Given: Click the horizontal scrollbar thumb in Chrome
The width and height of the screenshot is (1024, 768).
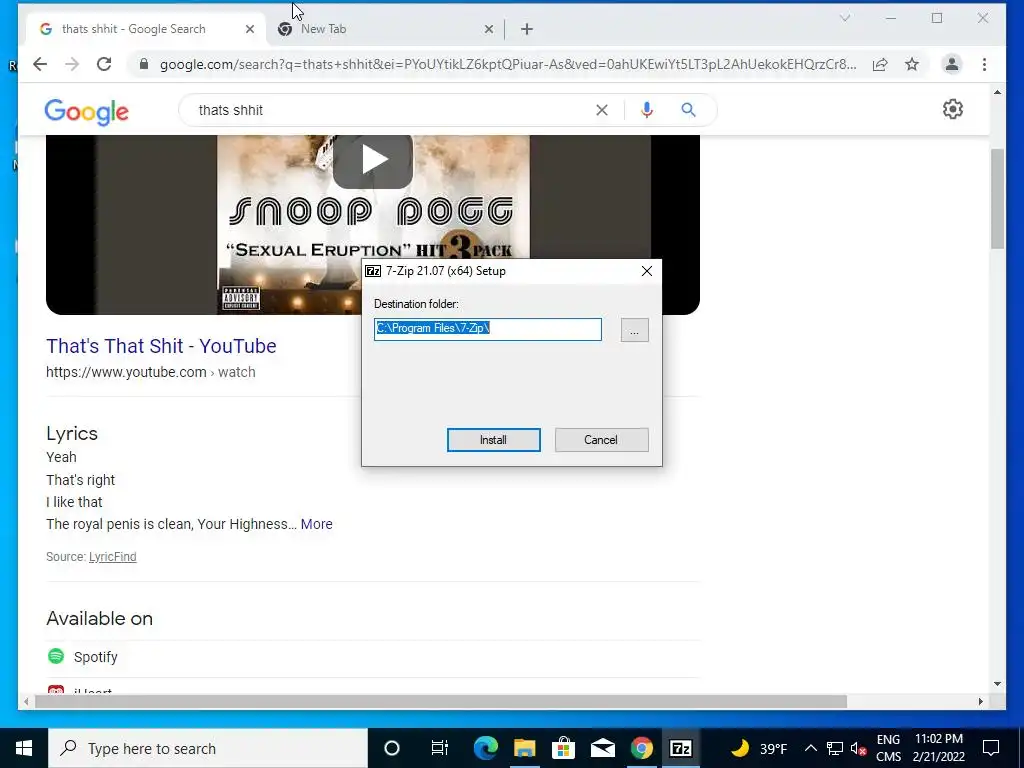Looking at the screenshot, I should pyautogui.click(x=441, y=701).
